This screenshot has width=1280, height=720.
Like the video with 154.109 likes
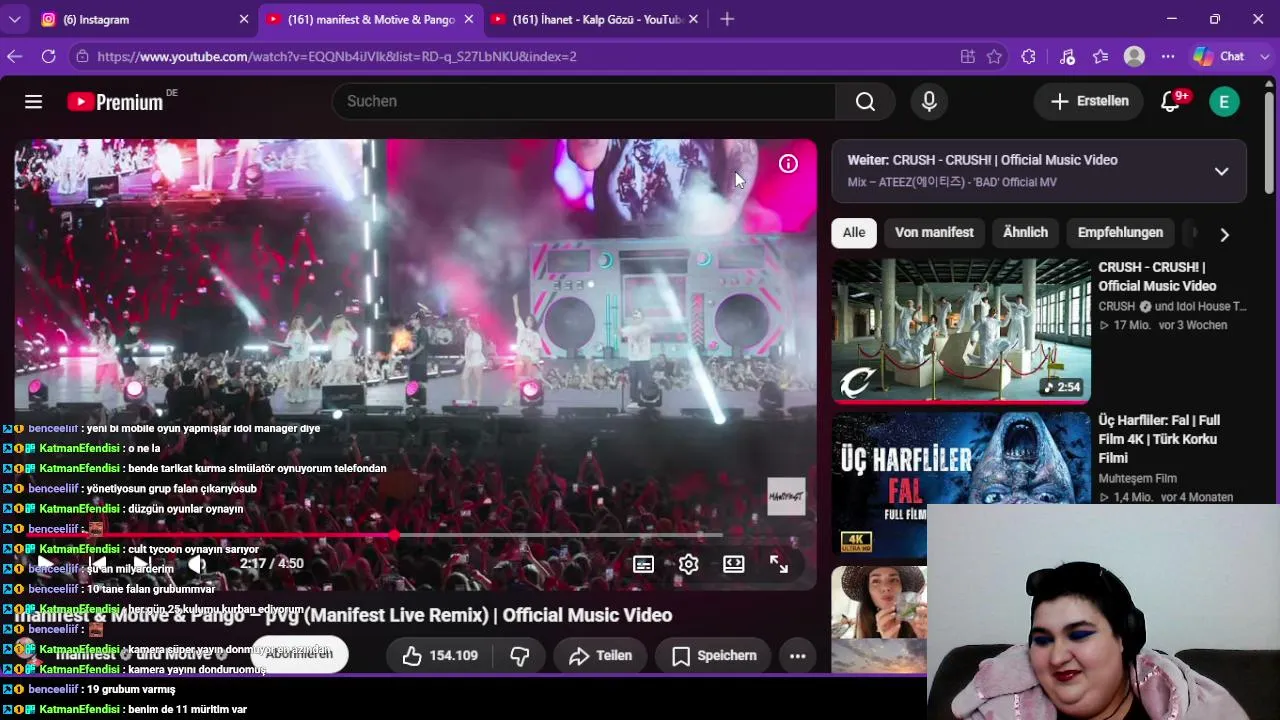tap(439, 656)
